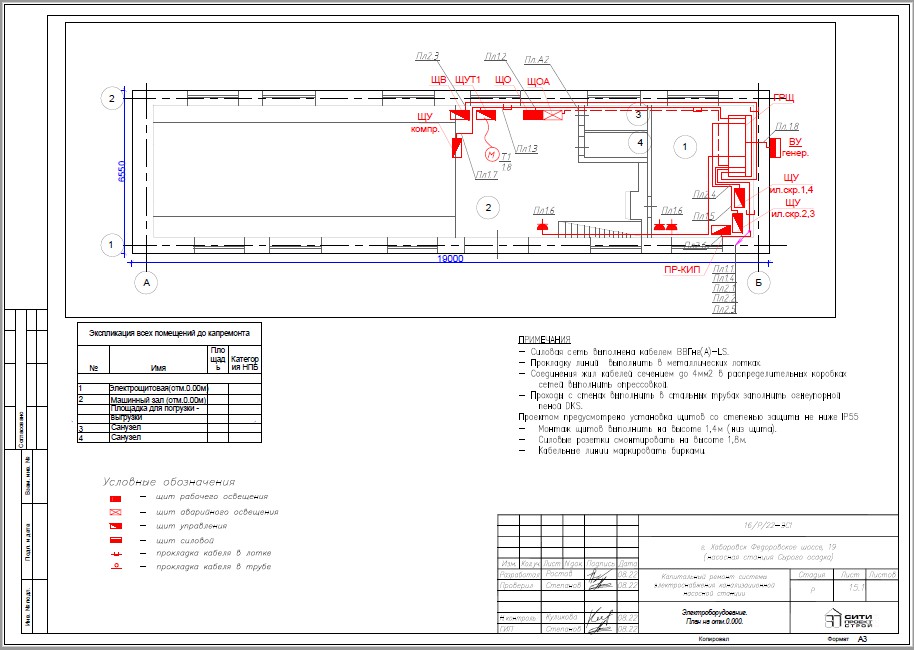The height and width of the screenshot is (650, 914).
Task: Click legend icon for щит аварийного освещения
Action: [x=115, y=512]
